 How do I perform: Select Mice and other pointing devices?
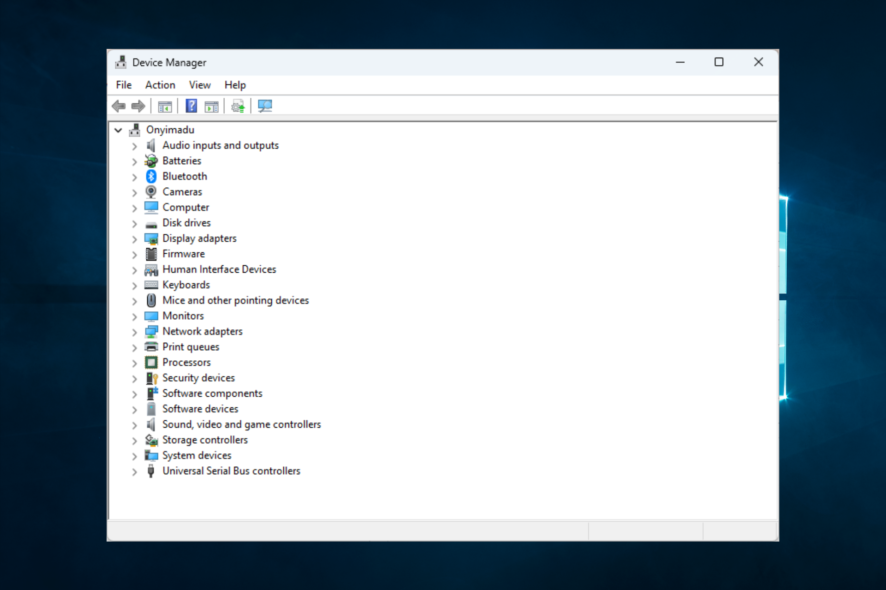(x=235, y=301)
